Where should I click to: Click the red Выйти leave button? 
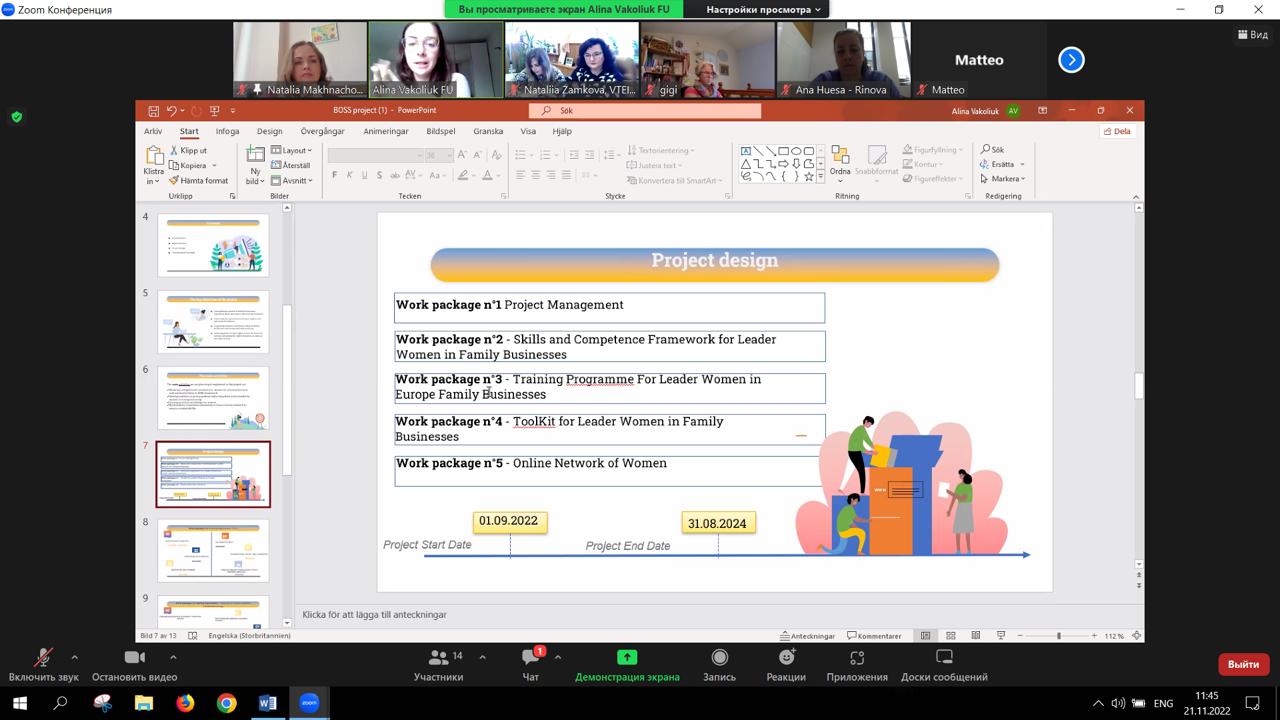[x=1243, y=664]
